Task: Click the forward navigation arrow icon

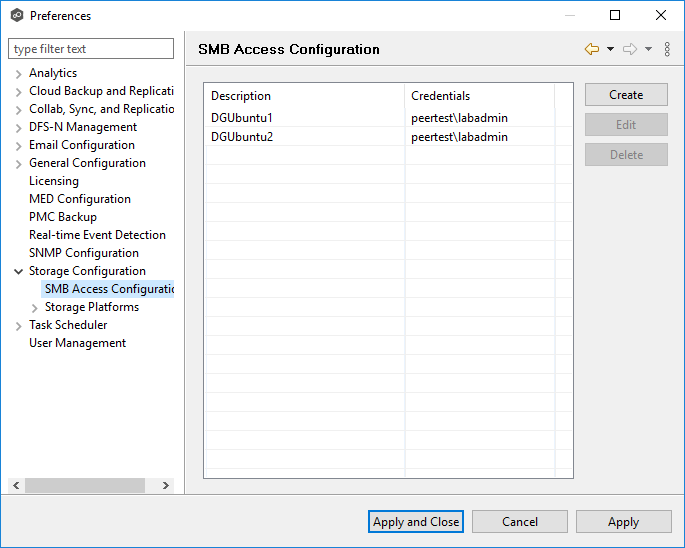Action: (x=630, y=49)
